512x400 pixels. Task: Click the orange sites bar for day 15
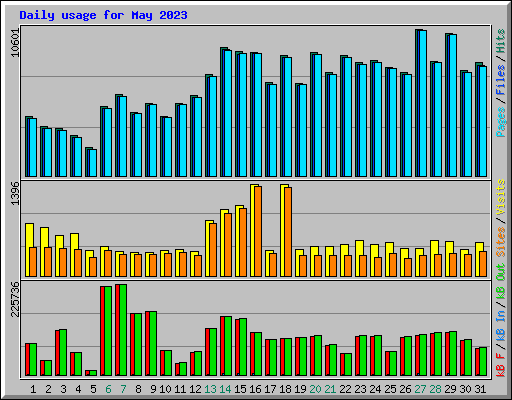pos(243,242)
